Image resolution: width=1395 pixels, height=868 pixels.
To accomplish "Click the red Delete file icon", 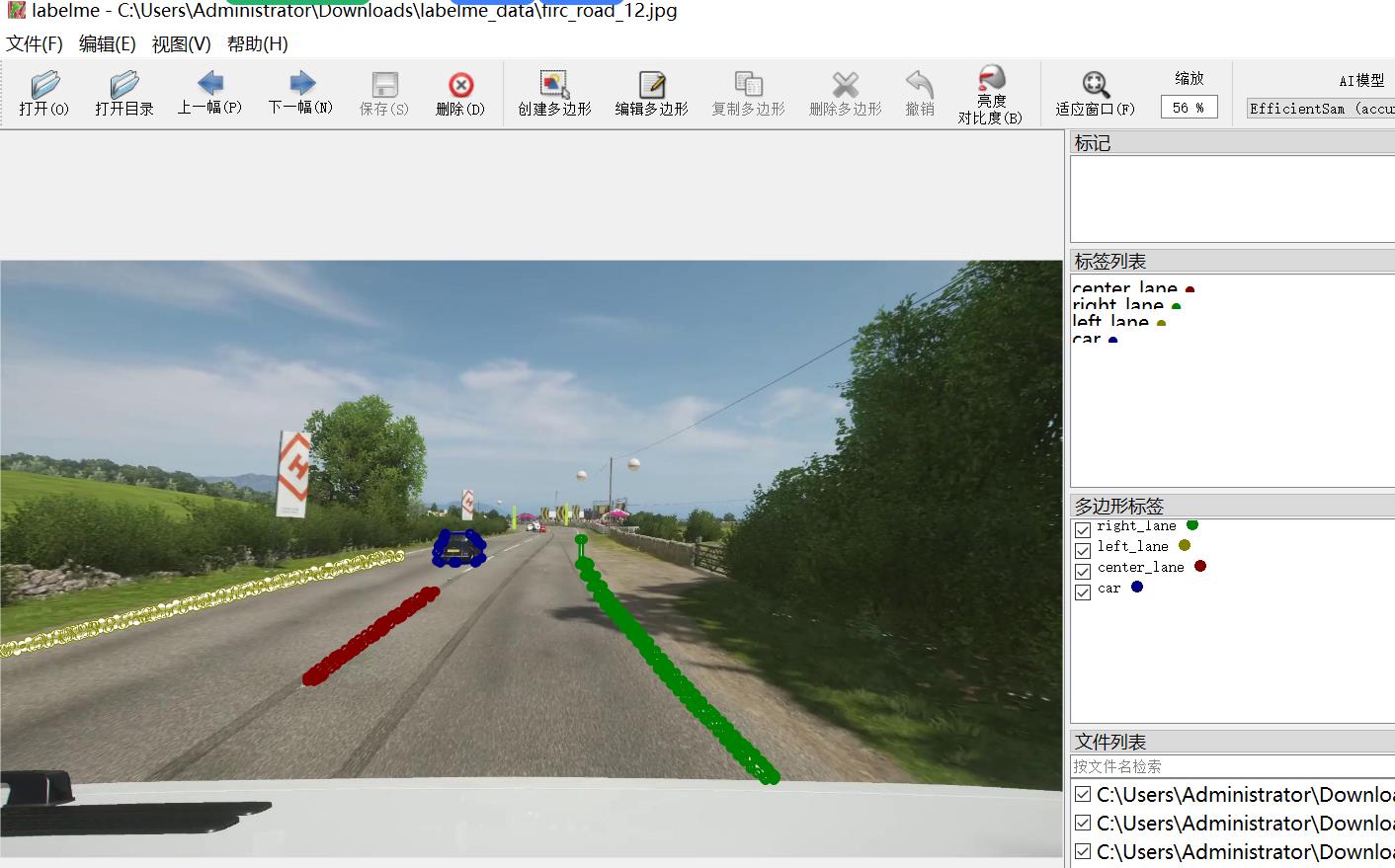I will click(x=460, y=85).
